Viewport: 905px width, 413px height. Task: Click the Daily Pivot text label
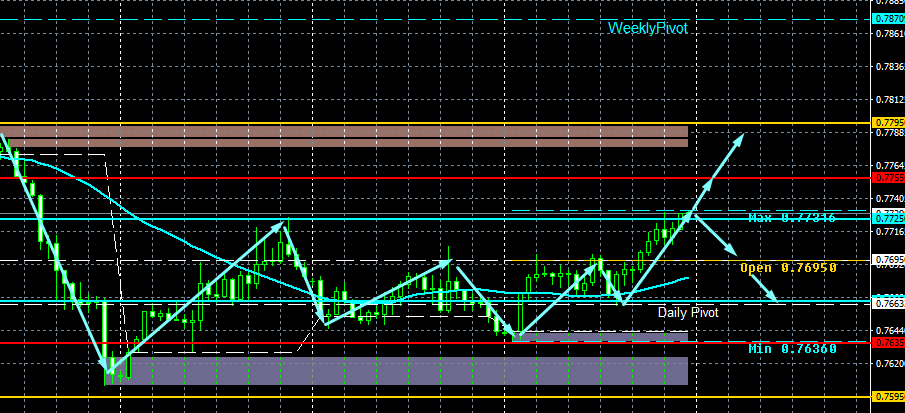click(688, 313)
